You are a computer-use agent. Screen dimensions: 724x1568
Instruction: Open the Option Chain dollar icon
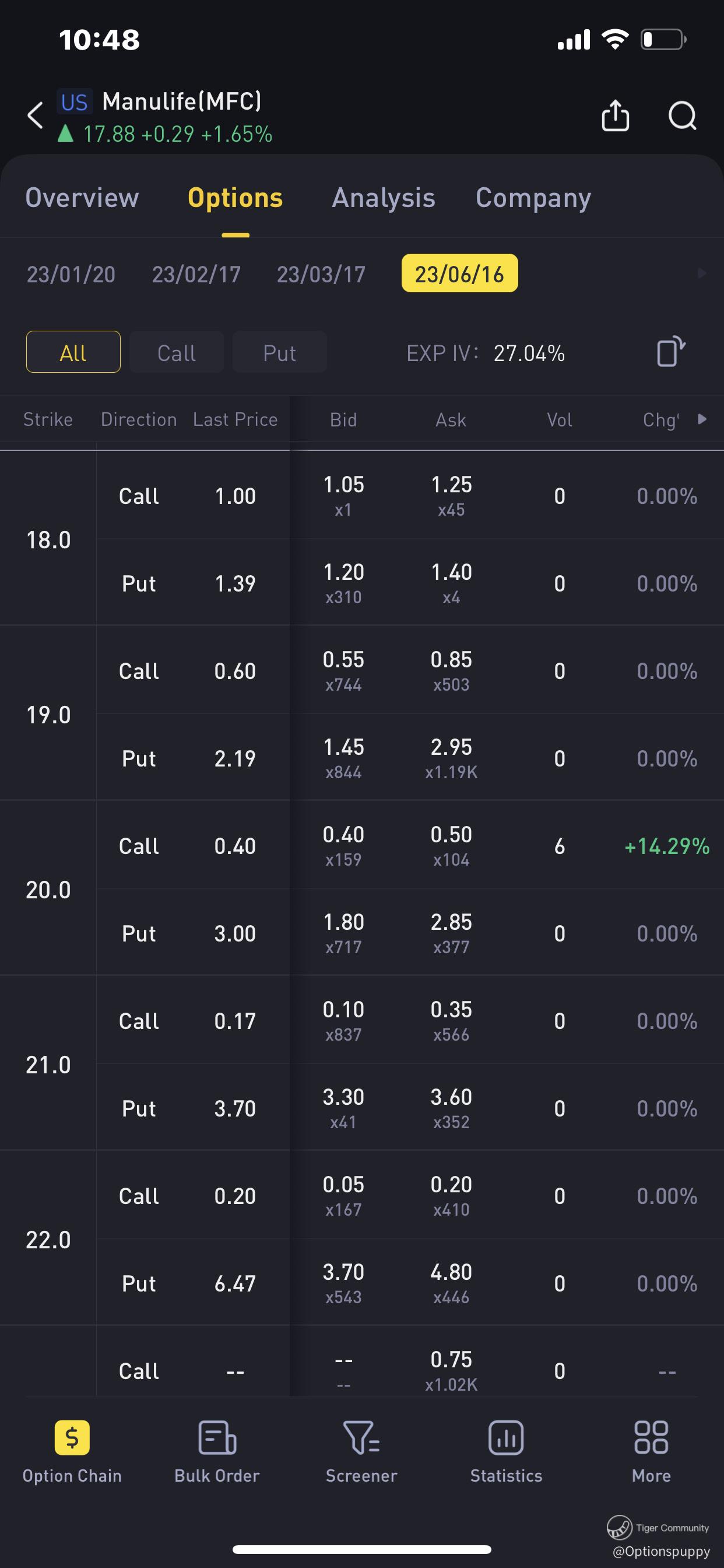72,1438
